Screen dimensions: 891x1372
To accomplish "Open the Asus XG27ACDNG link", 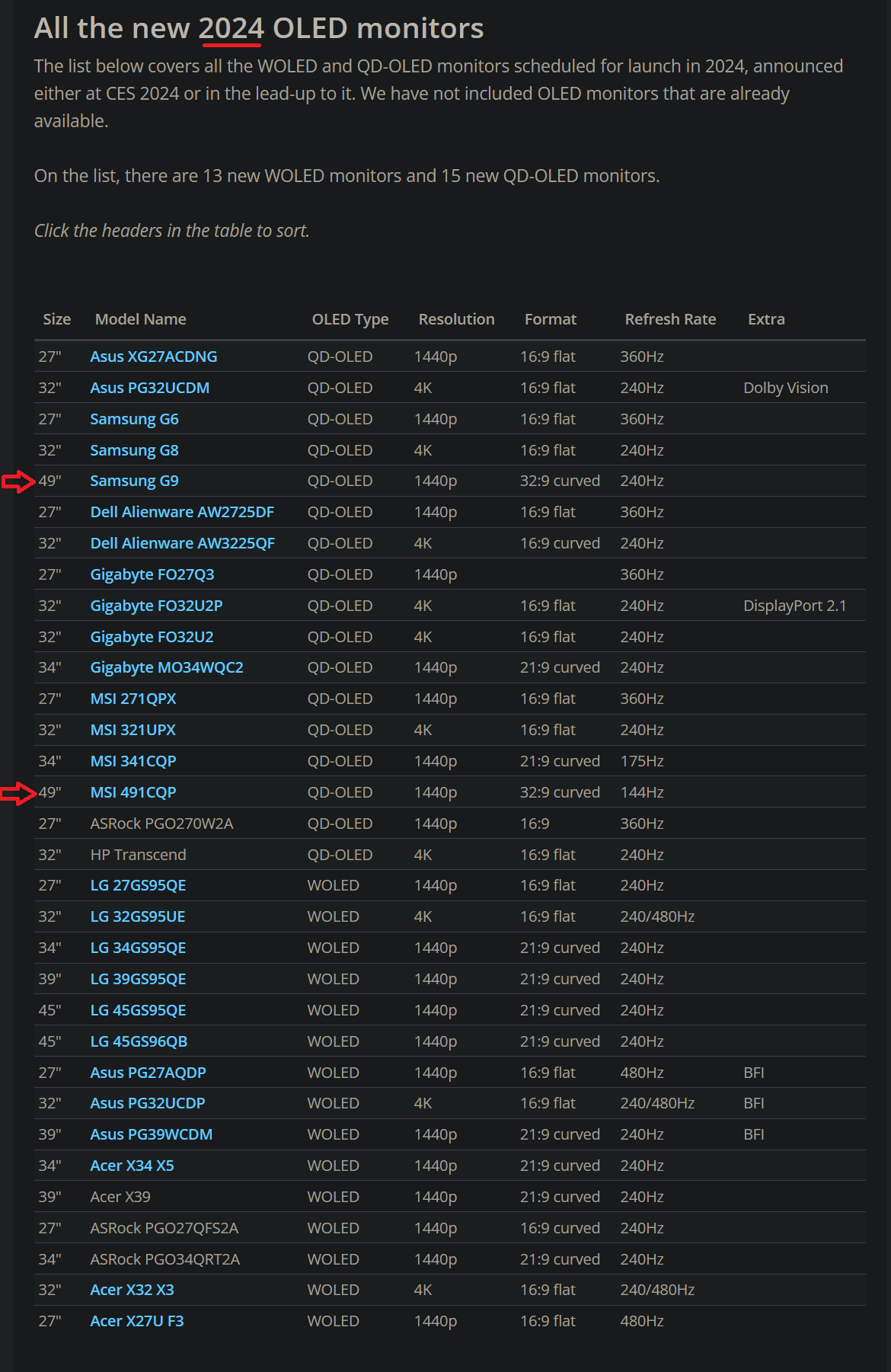I will (154, 357).
